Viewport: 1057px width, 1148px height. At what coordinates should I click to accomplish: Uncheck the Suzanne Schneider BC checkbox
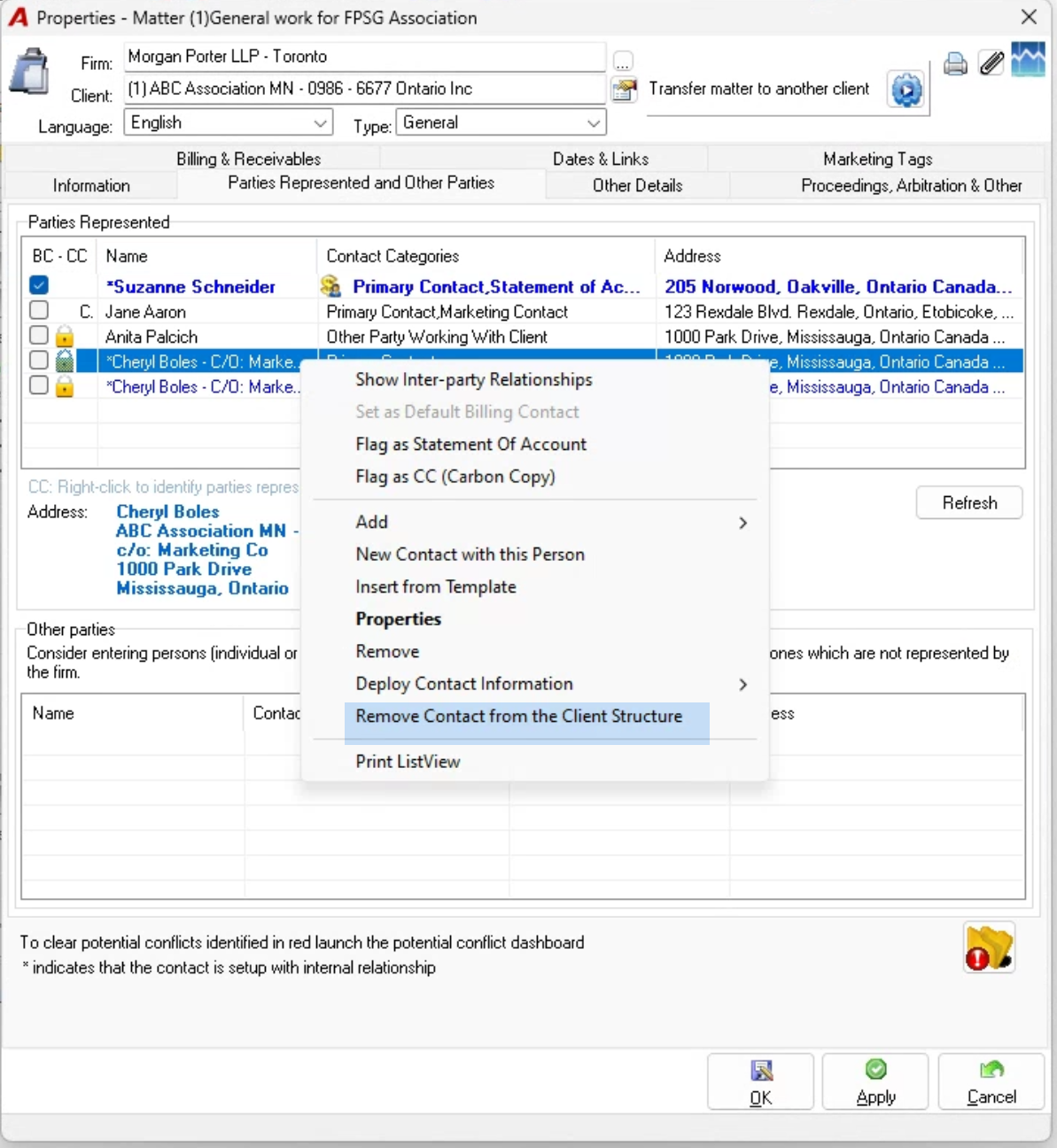click(39, 285)
